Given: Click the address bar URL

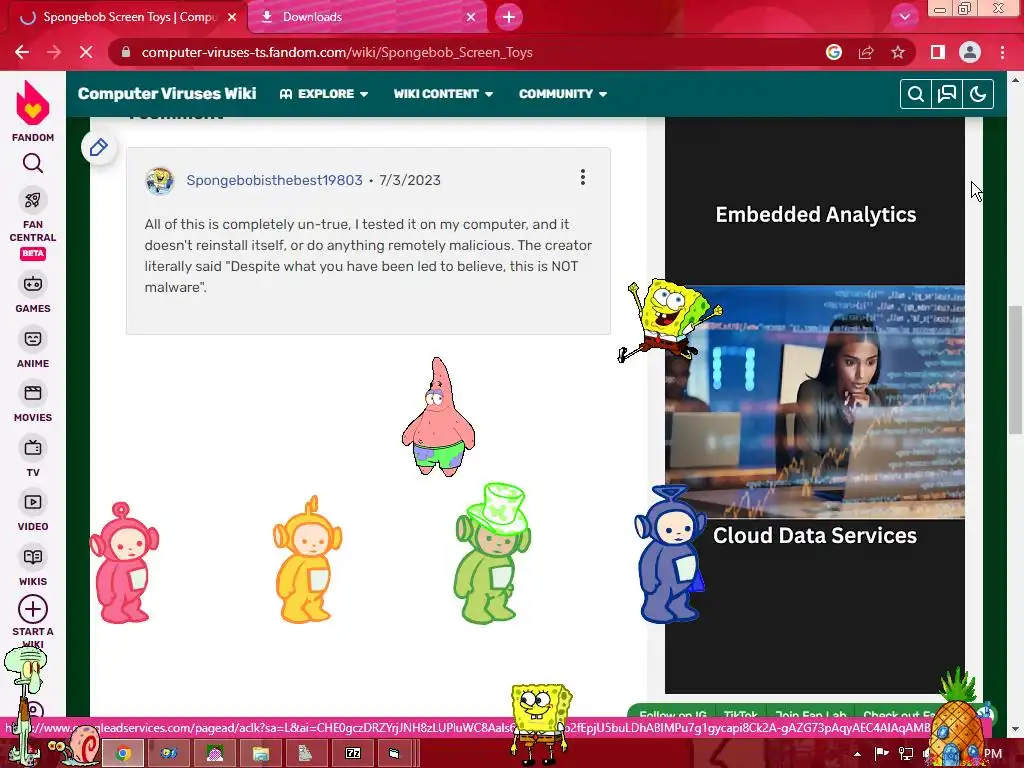Looking at the screenshot, I should pyautogui.click(x=337, y=52).
